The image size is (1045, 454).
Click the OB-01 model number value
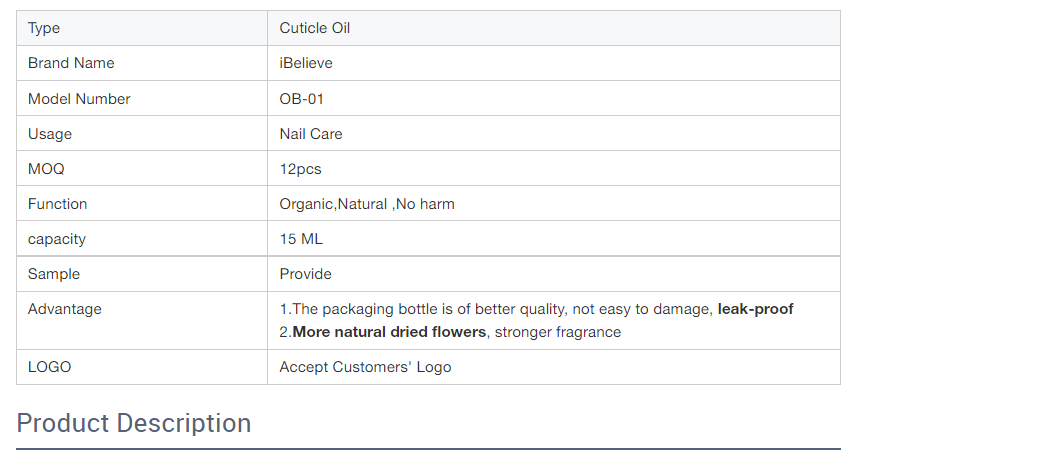pyautogui.click(x=301, y=99)
